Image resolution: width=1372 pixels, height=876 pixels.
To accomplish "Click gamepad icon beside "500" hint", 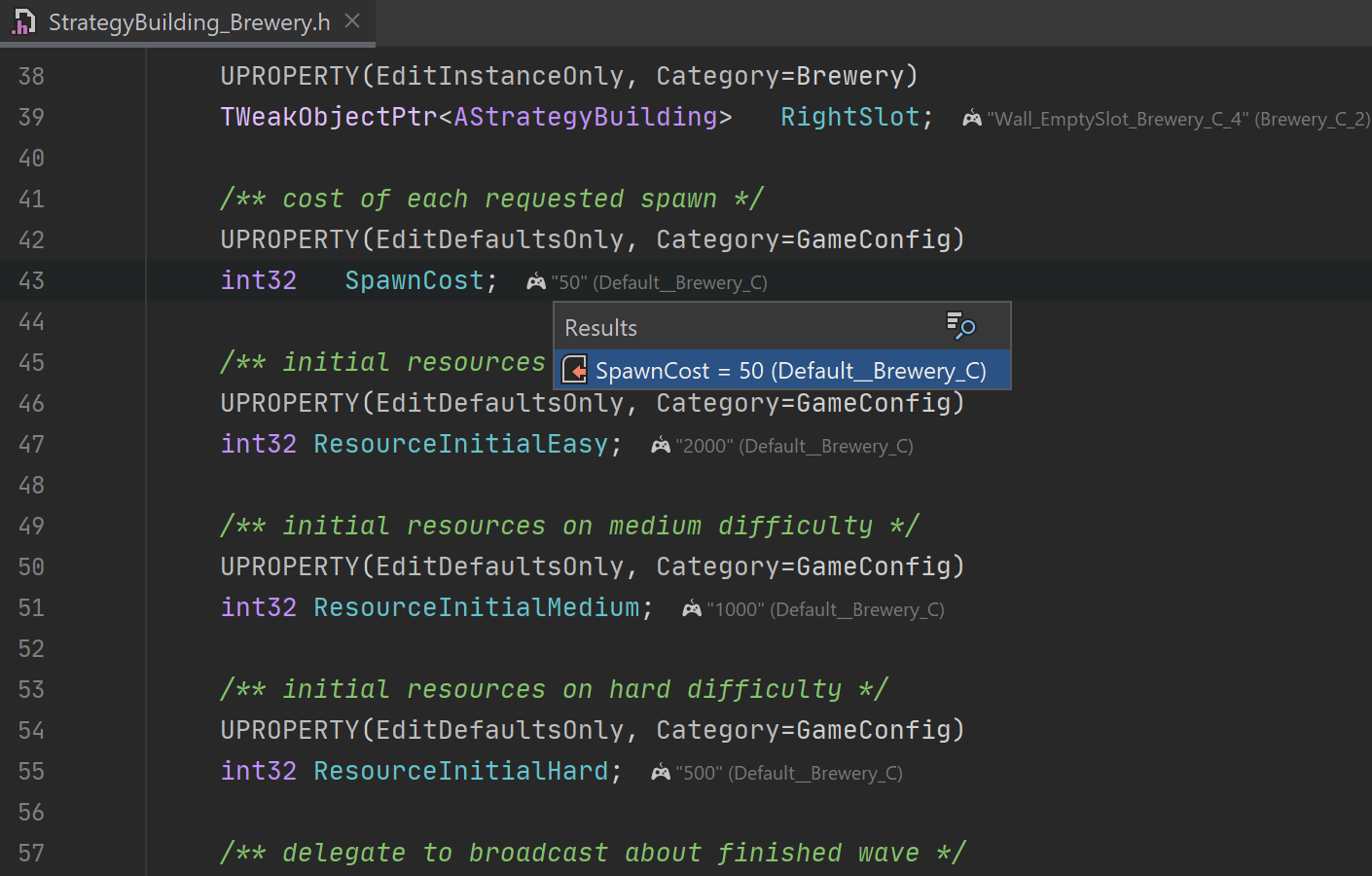I will pyautogui.click(x=661, y=773).
